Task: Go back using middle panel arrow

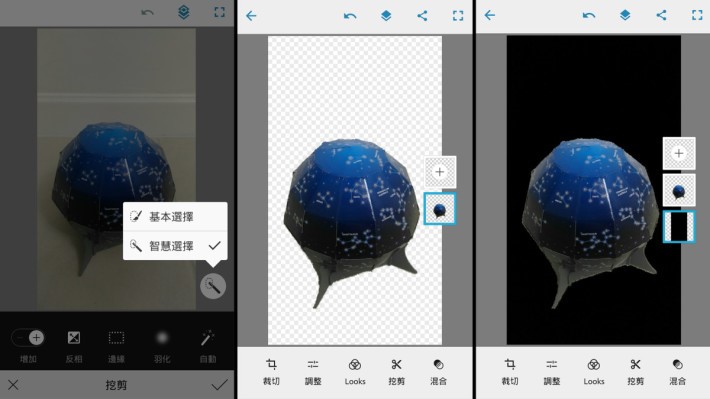Action: point(251,16)
